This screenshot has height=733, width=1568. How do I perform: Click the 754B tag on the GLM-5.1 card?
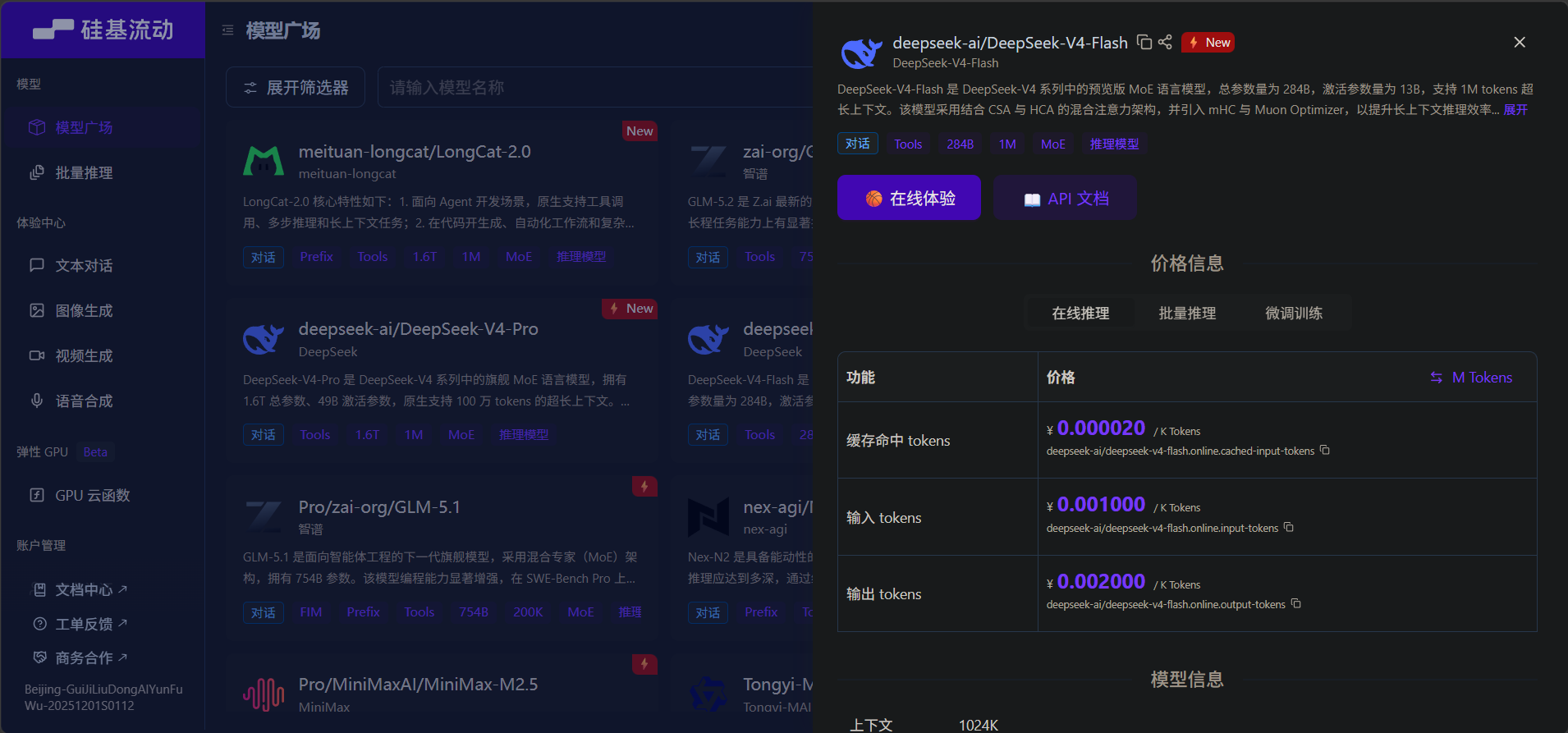474,612
